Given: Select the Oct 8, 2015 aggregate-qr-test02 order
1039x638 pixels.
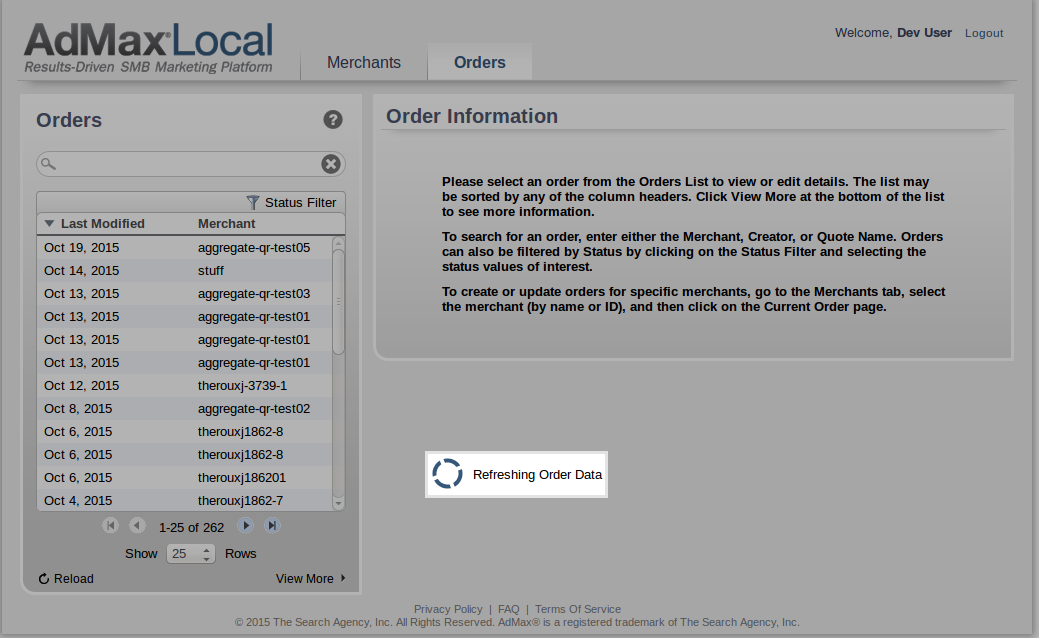Looking at the screenshot, I should coord(184,409).
